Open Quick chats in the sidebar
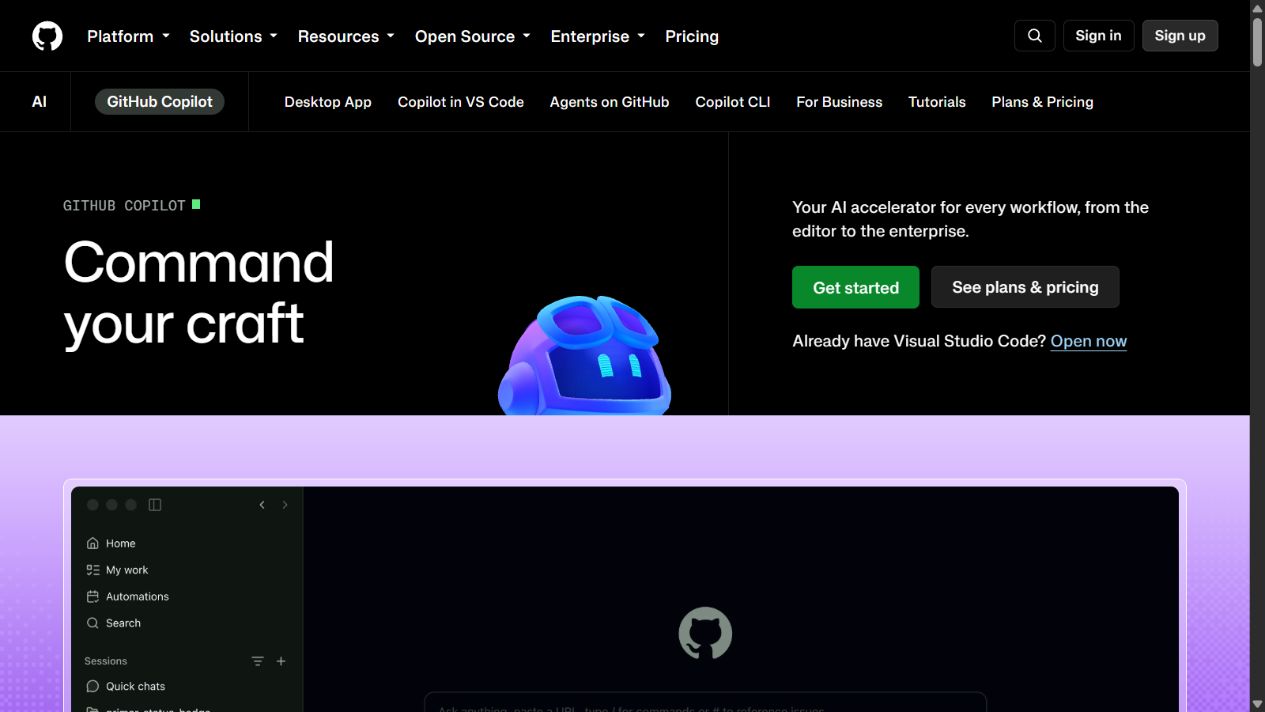 click(x=126, y=686)
